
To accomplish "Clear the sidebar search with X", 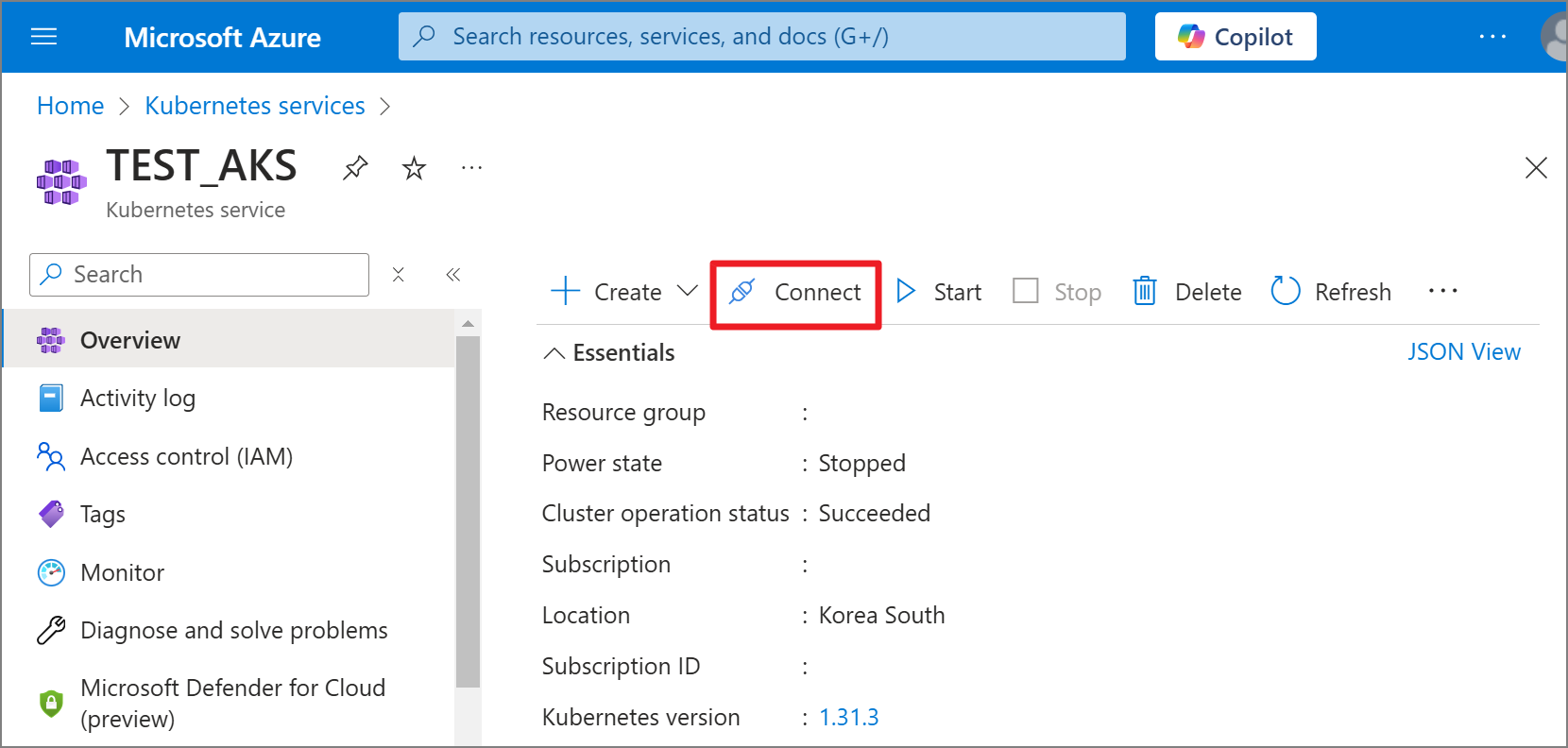I will (399, 275).
